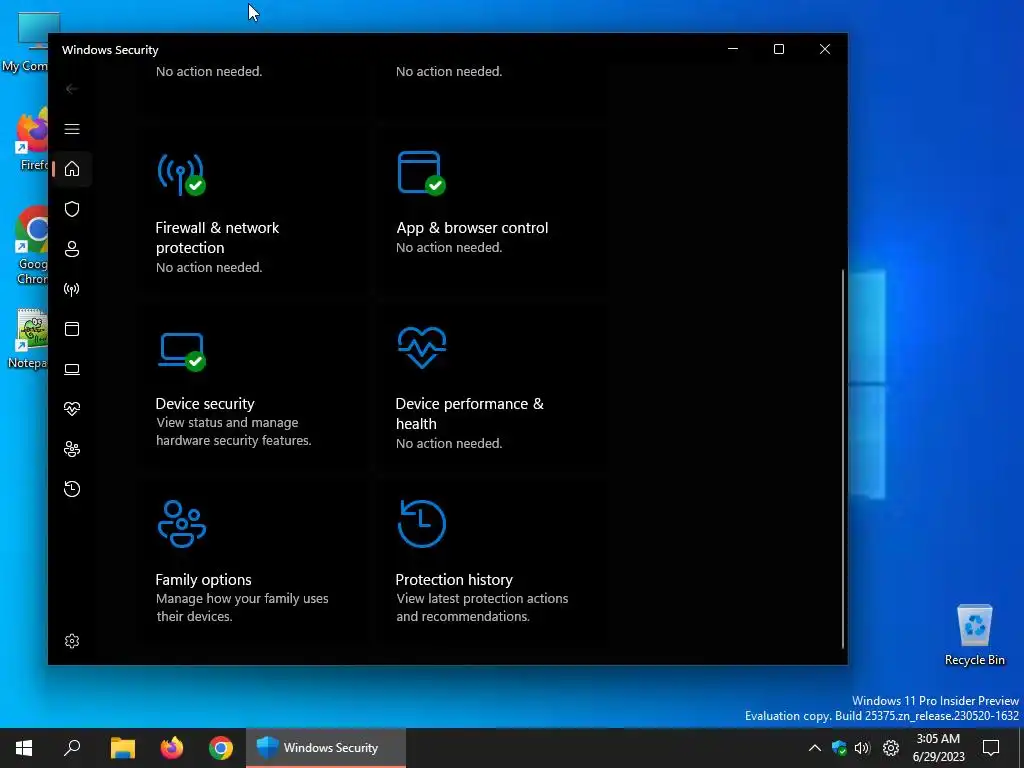
Task: Open Device performance heart icon in sidebar
Action: [x=72, y=409]
